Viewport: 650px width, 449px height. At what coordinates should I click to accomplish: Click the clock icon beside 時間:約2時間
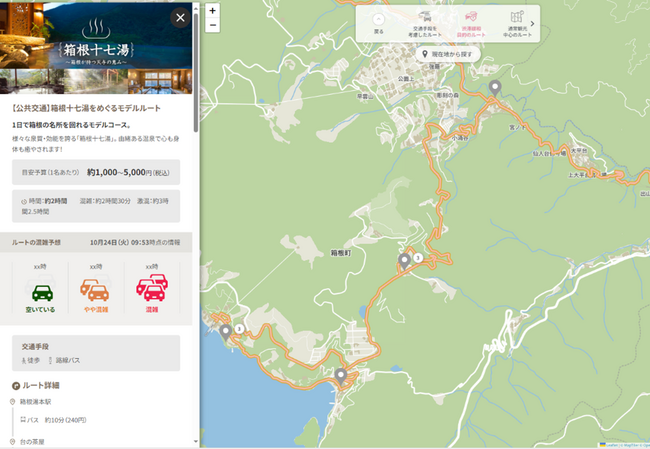click(24, 201)
